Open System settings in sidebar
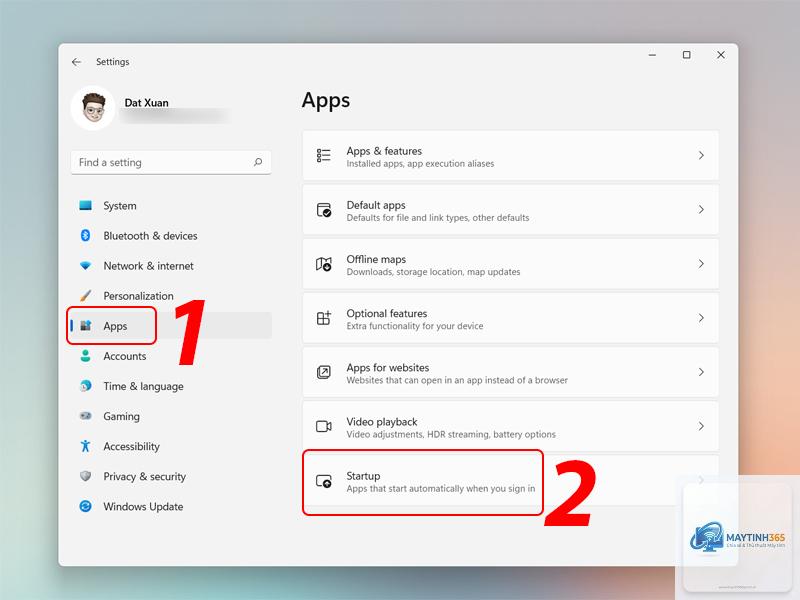This screenshot has height=600, width=800. pos(171,206)
